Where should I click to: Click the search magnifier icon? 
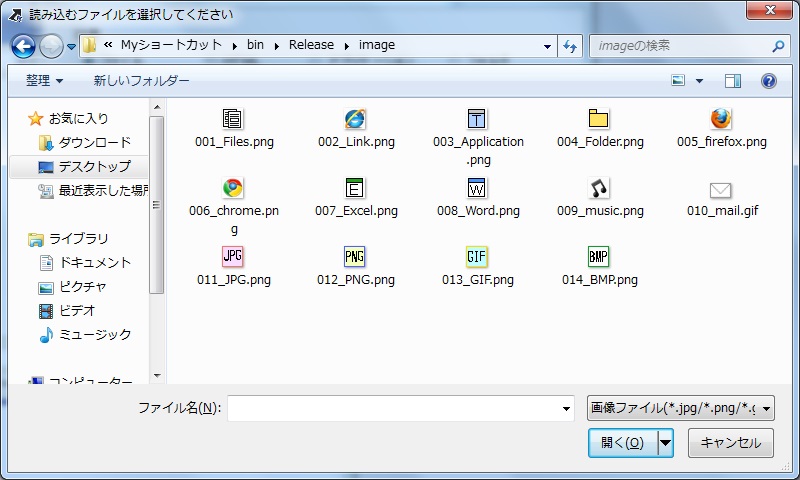point(778,46)
